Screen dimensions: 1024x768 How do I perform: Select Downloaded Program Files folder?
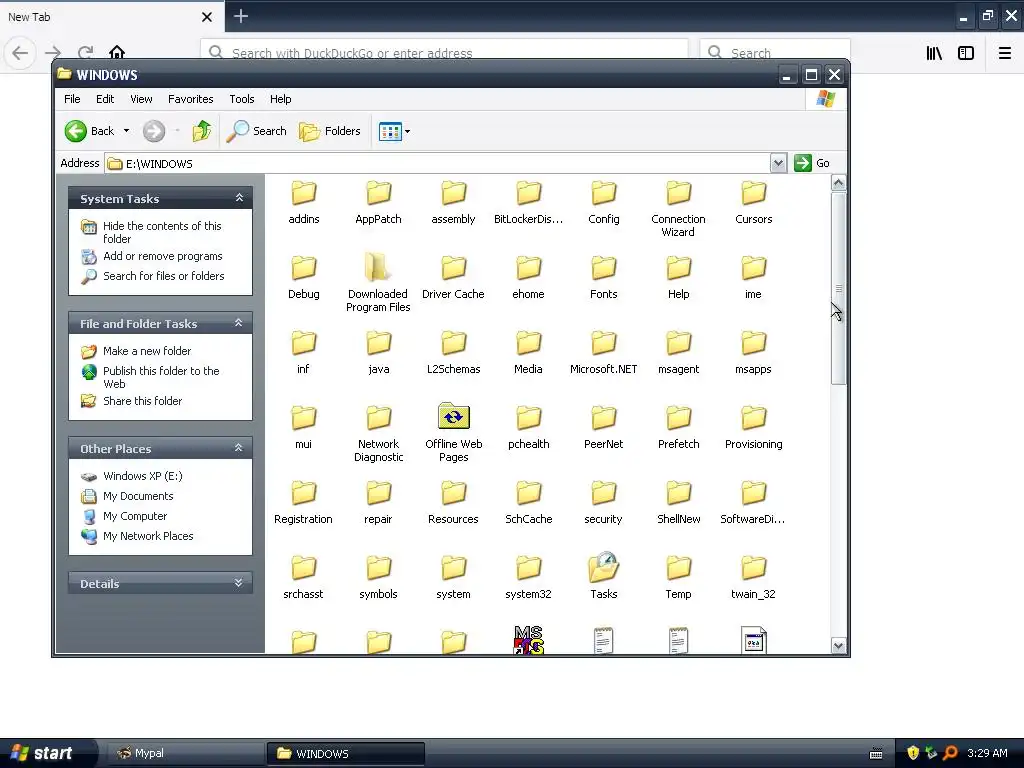coord(378,283)
